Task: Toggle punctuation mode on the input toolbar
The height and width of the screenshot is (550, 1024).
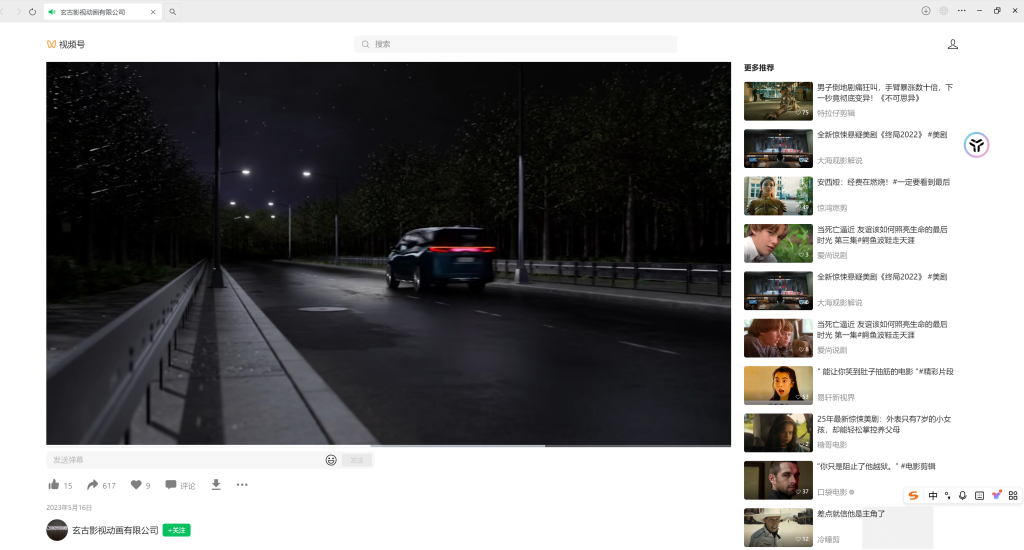Action: (x=948, y=496)
